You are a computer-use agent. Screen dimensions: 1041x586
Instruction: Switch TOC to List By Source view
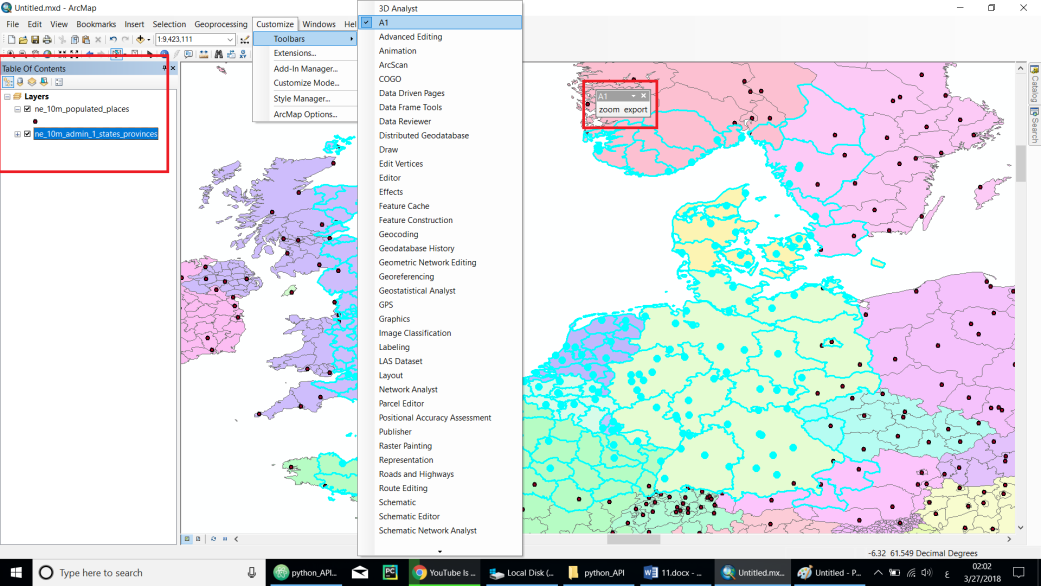click(20, 82)
